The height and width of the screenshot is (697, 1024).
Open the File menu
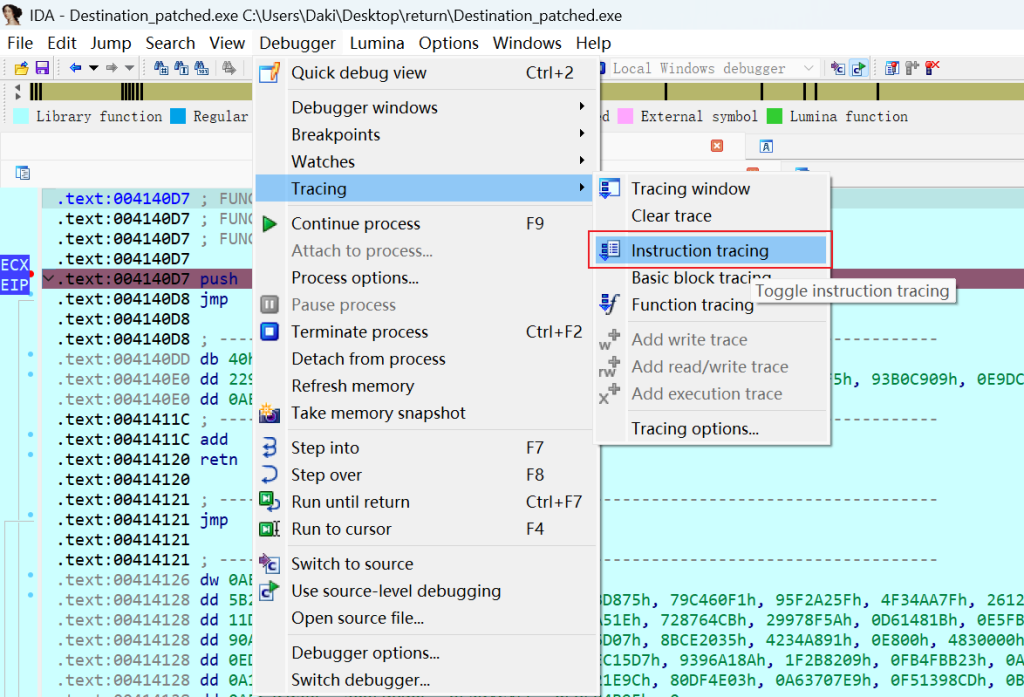point(20,43)
